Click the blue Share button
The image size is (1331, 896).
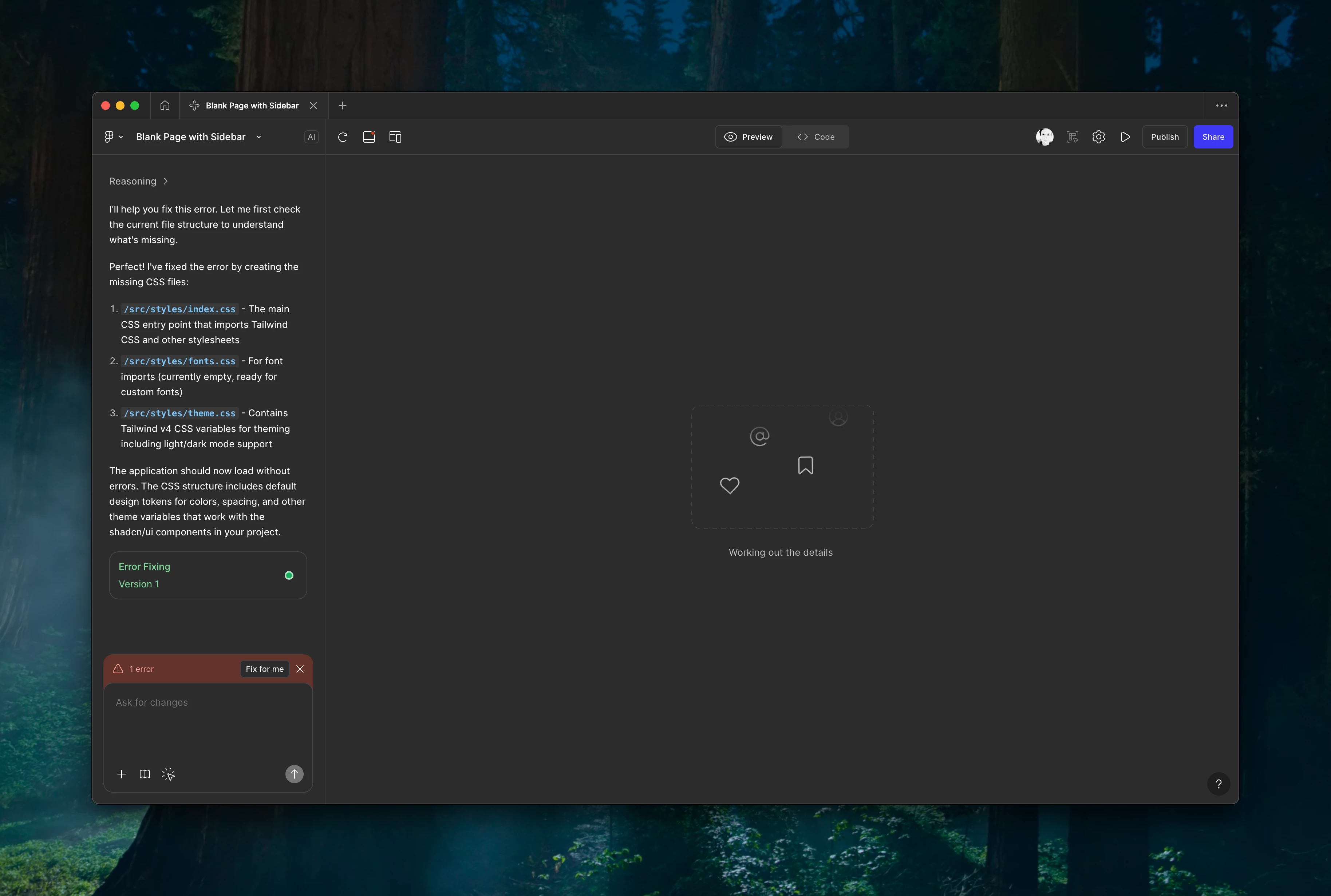coord(1213,137)
